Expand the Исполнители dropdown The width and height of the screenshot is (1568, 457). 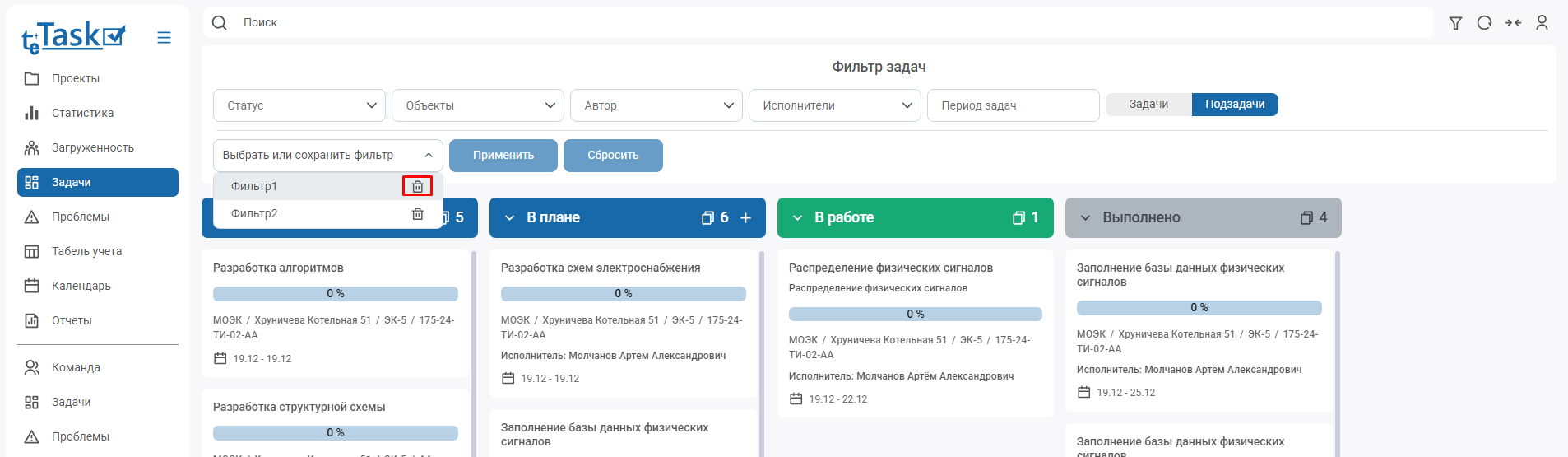[834, 105]
